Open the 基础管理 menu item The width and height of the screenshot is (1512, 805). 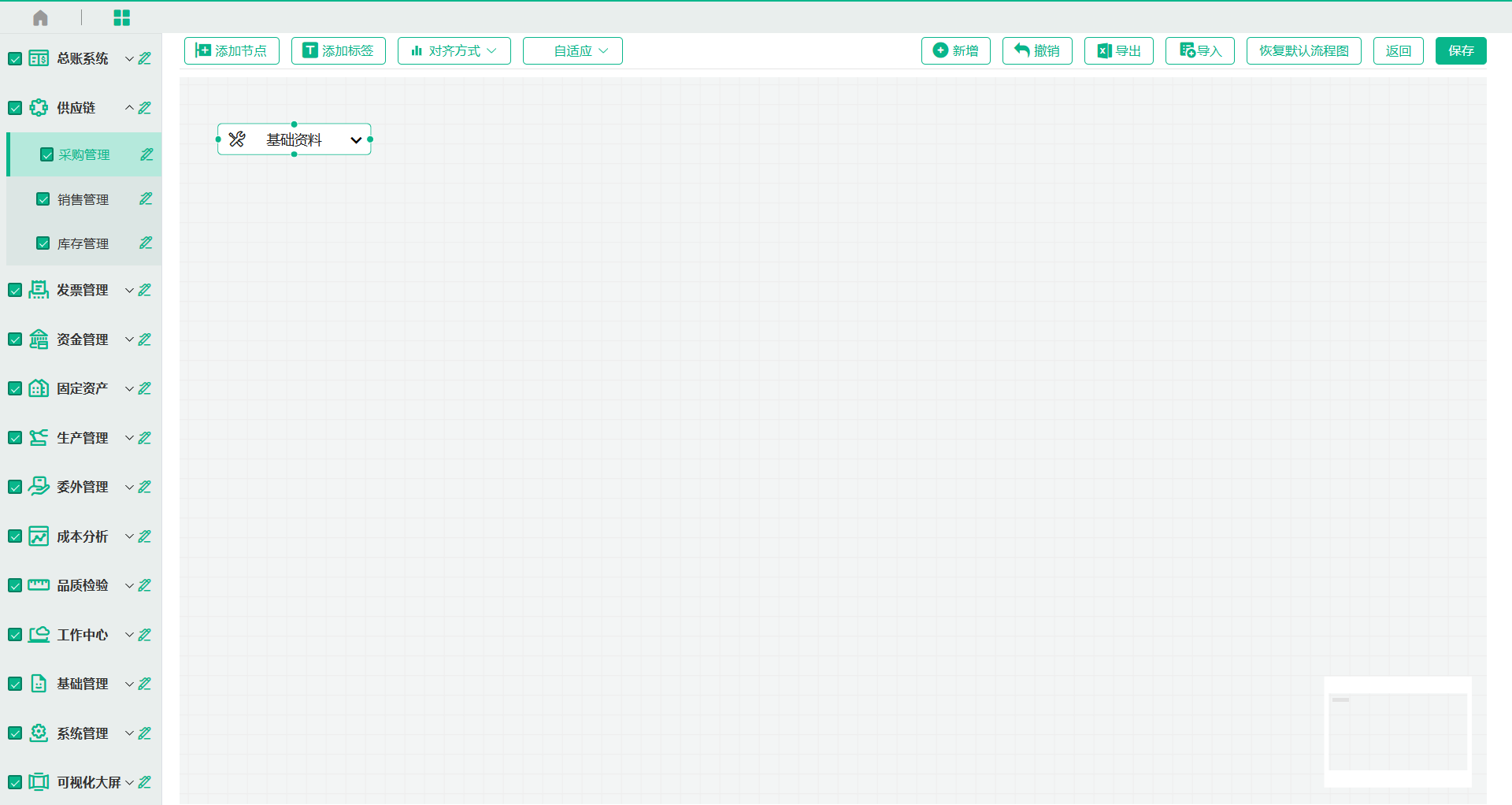click(x=82, y=684)
